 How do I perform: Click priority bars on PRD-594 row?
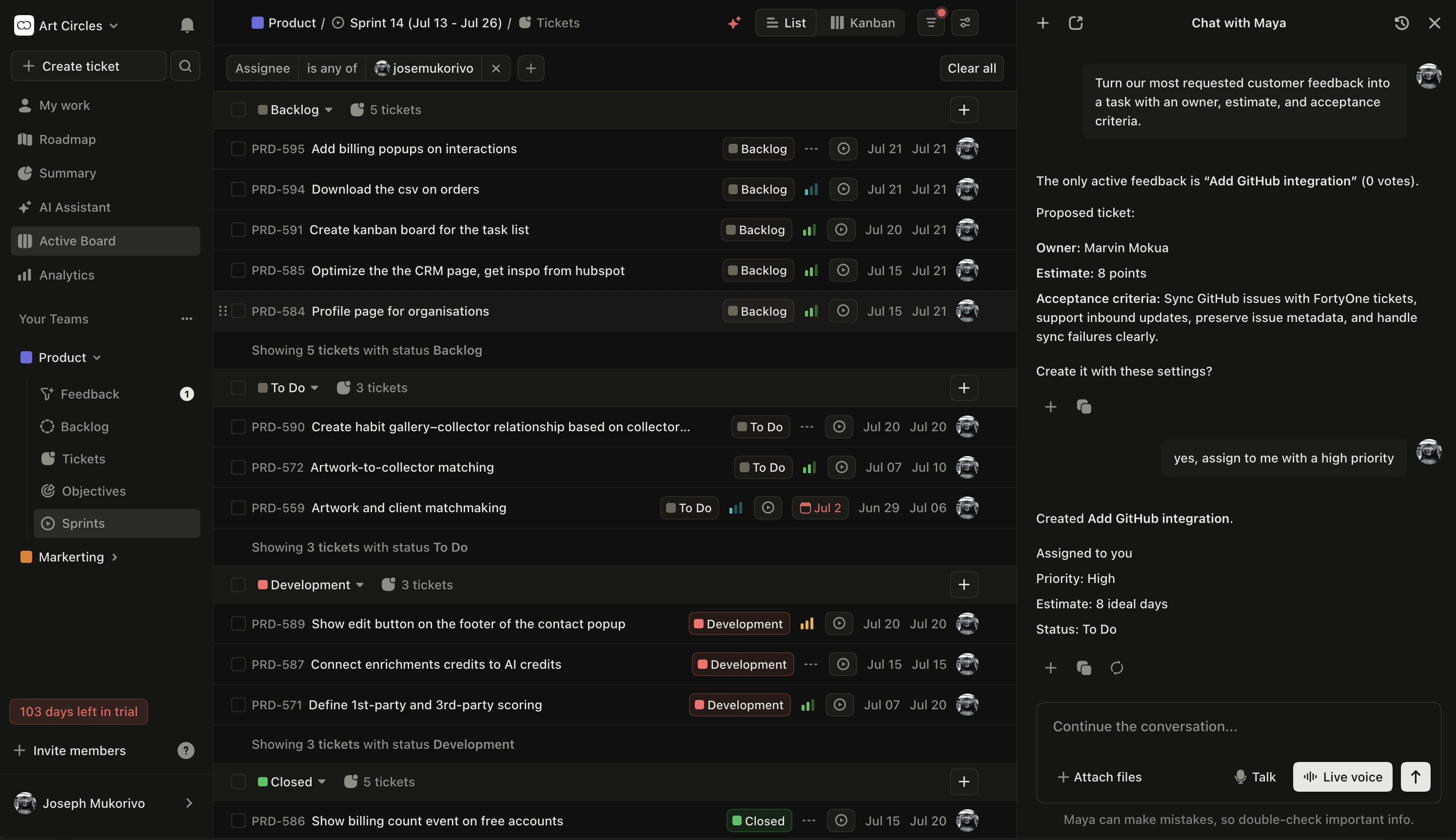[x=811, y=189]
